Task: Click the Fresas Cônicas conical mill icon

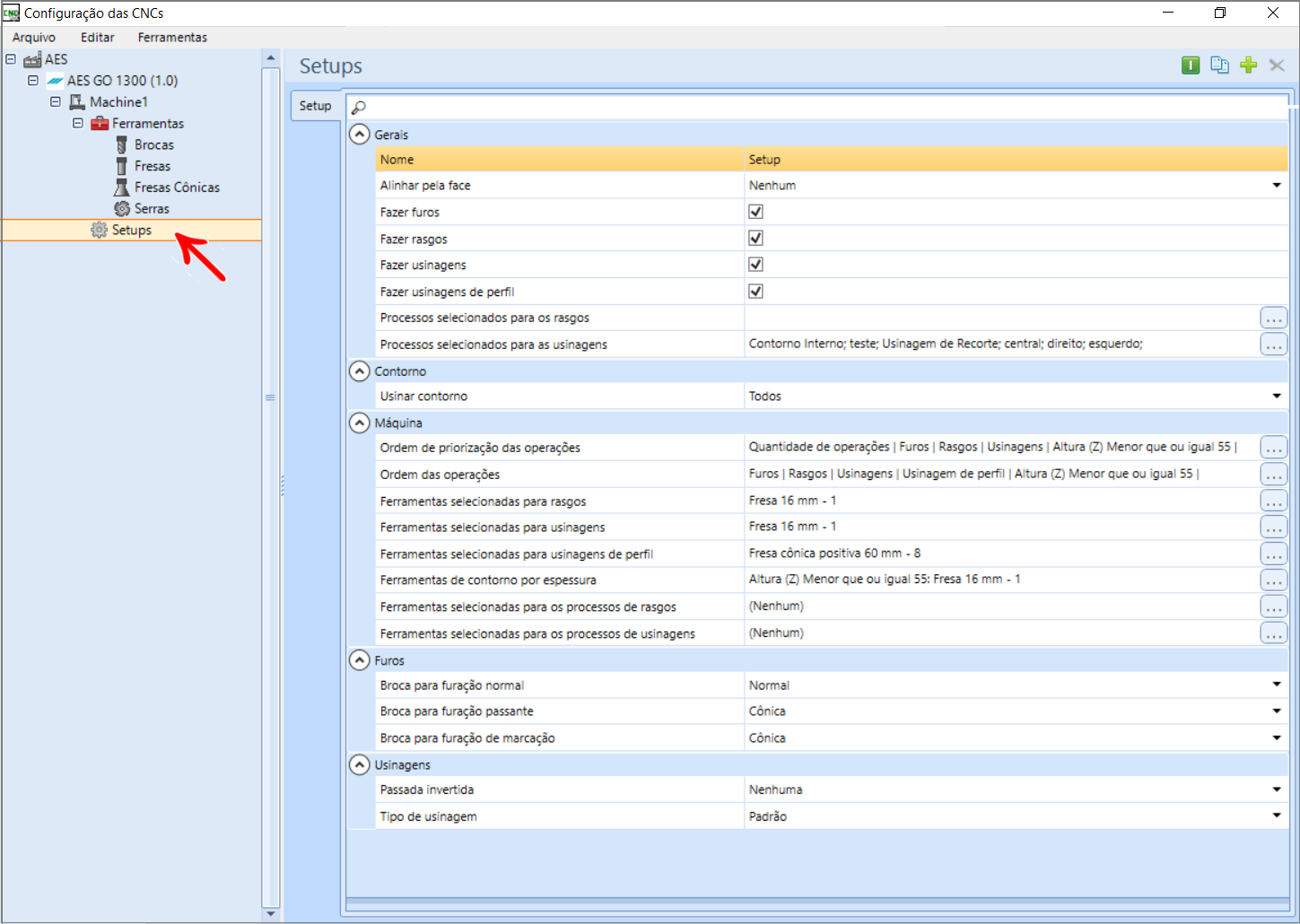Action: tap(122, 187)
